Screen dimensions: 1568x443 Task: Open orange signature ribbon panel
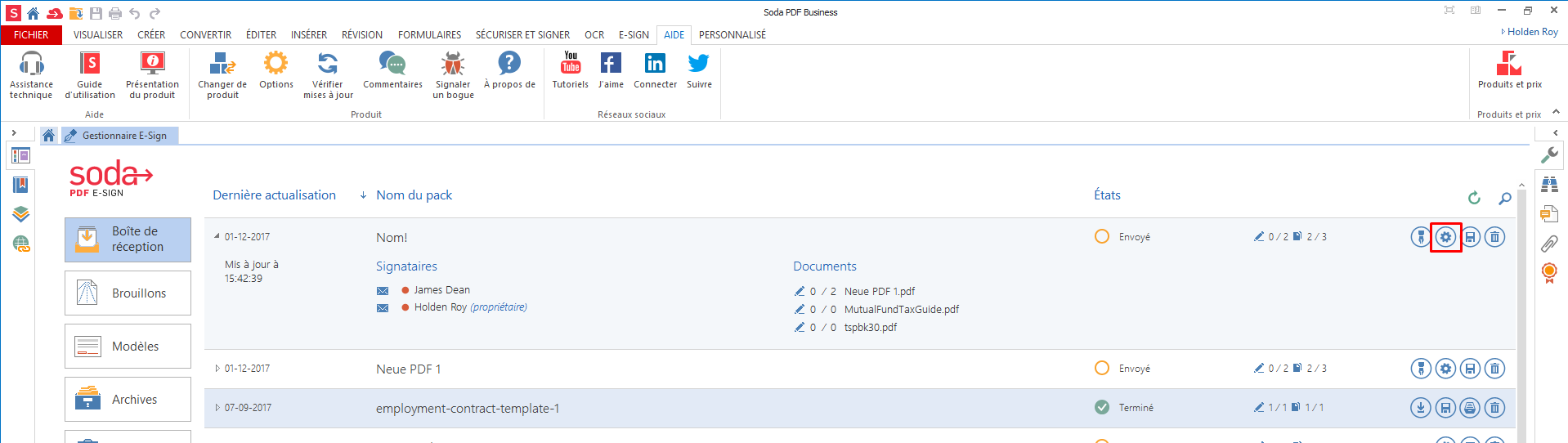(x=1549, y=273)
